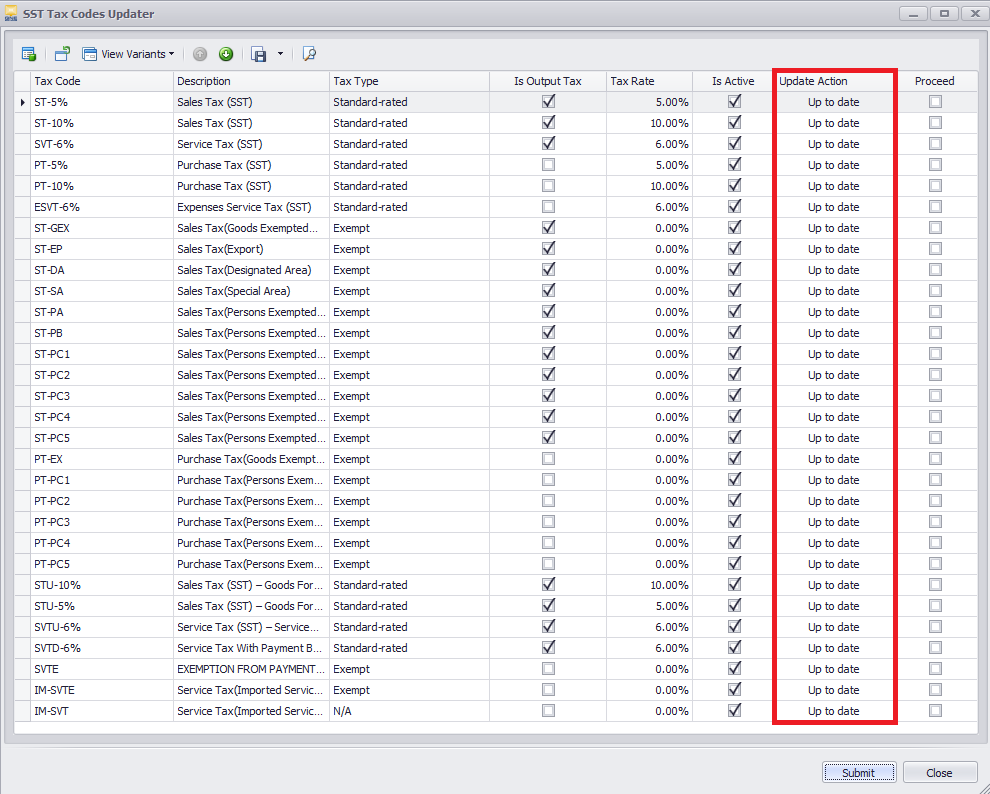
Task: Select the "PT-PC2" tax code cell
Action: click(x=102, y=501)
